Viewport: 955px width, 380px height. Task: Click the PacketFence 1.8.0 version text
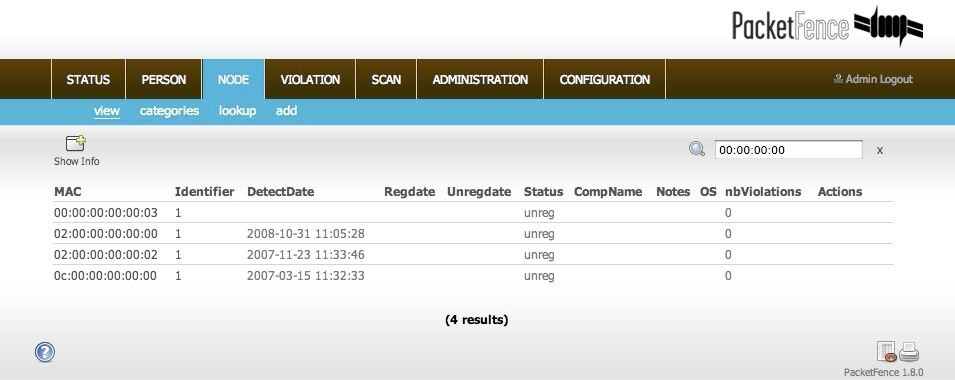click(884, 372)
